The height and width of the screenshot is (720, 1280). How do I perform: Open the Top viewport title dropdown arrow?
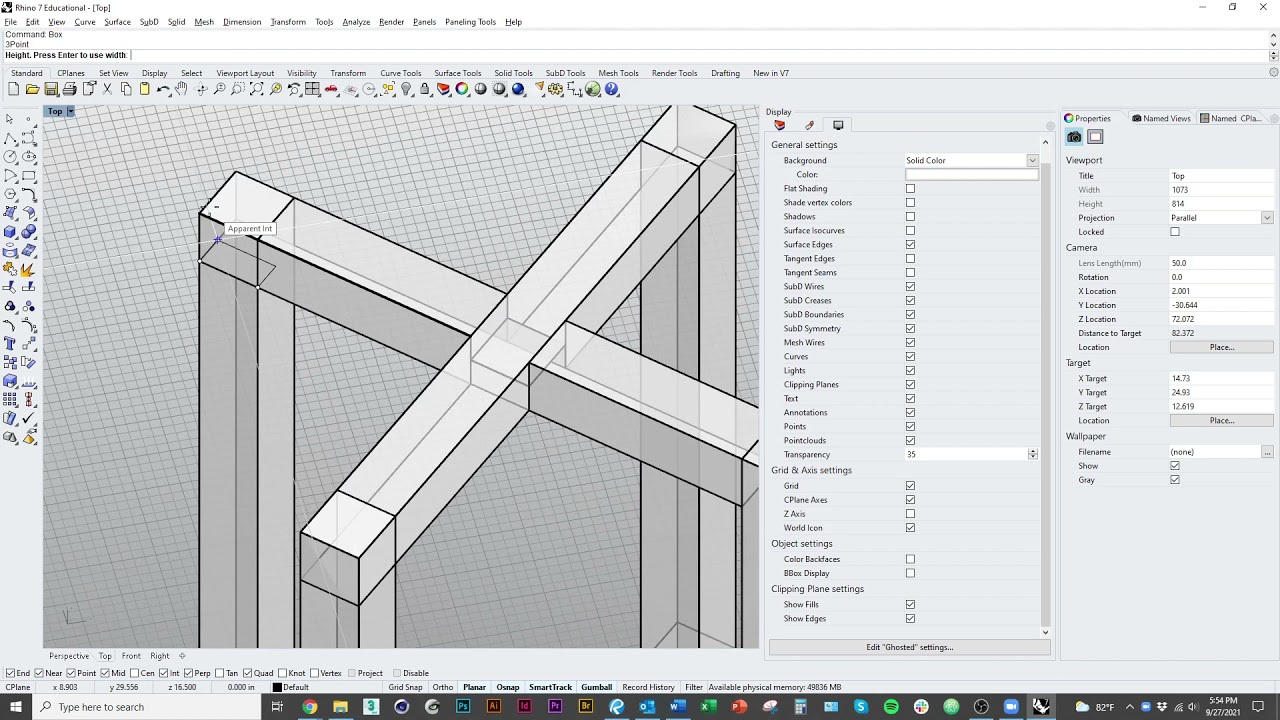pyautogui.click(x=70, y=112)
